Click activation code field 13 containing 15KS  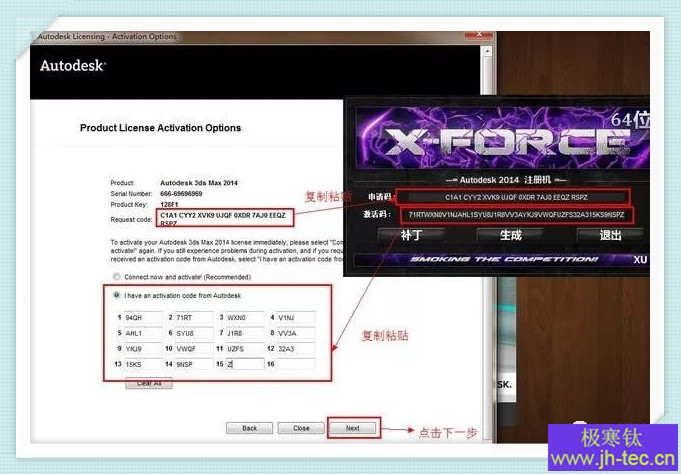(143, 364)
